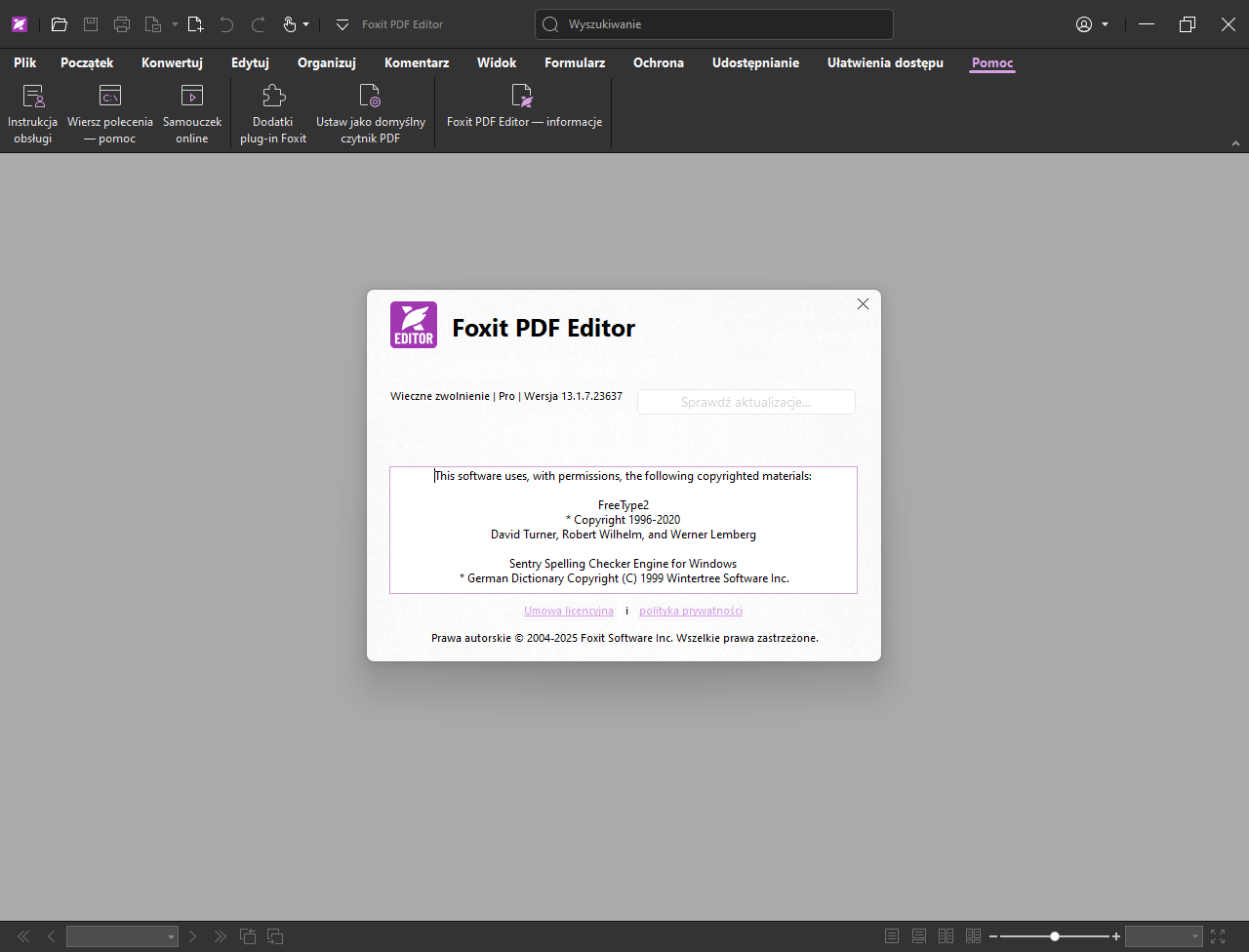The width and height of the screenshot is (1249, 952).
Task: Click the search magnifier icon
Action: point(551,24)
